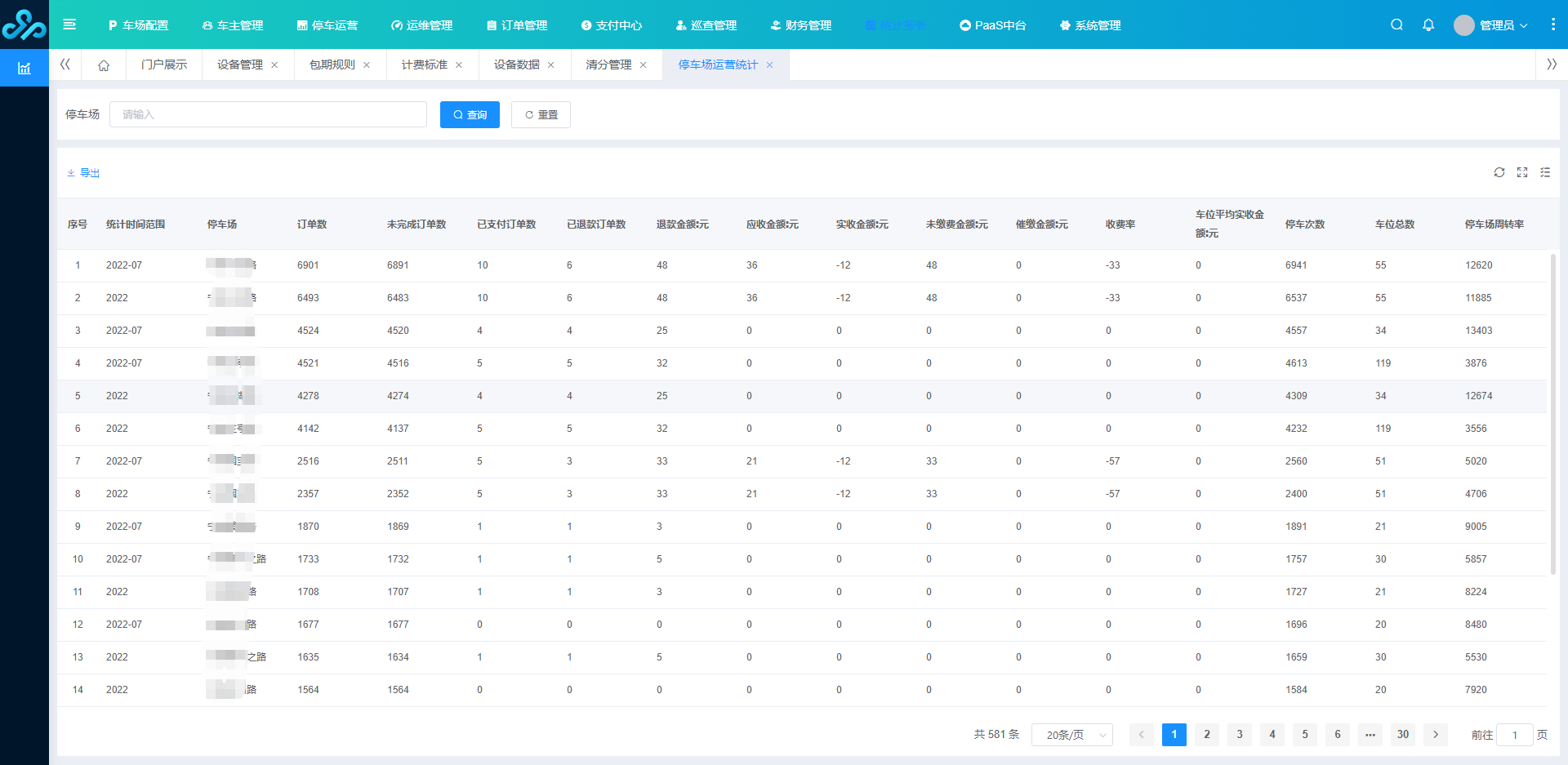1568x765 pixels.
Task: Click the 查询 search button
Action: (470, 114)
